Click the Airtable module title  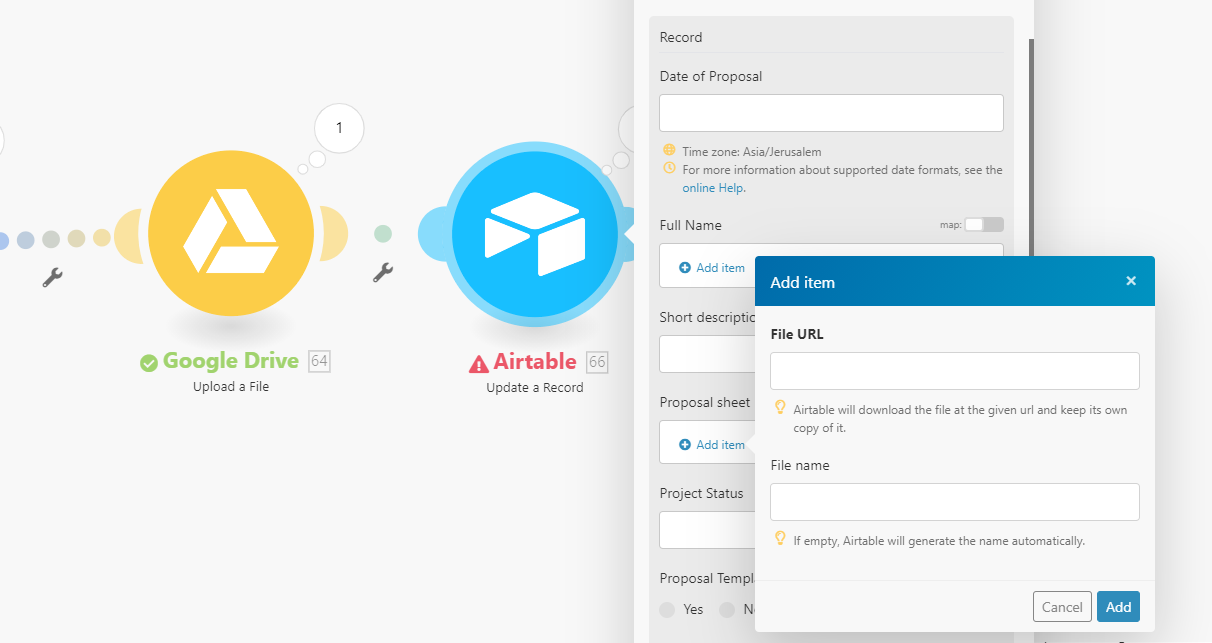click(x=535, y=361)
